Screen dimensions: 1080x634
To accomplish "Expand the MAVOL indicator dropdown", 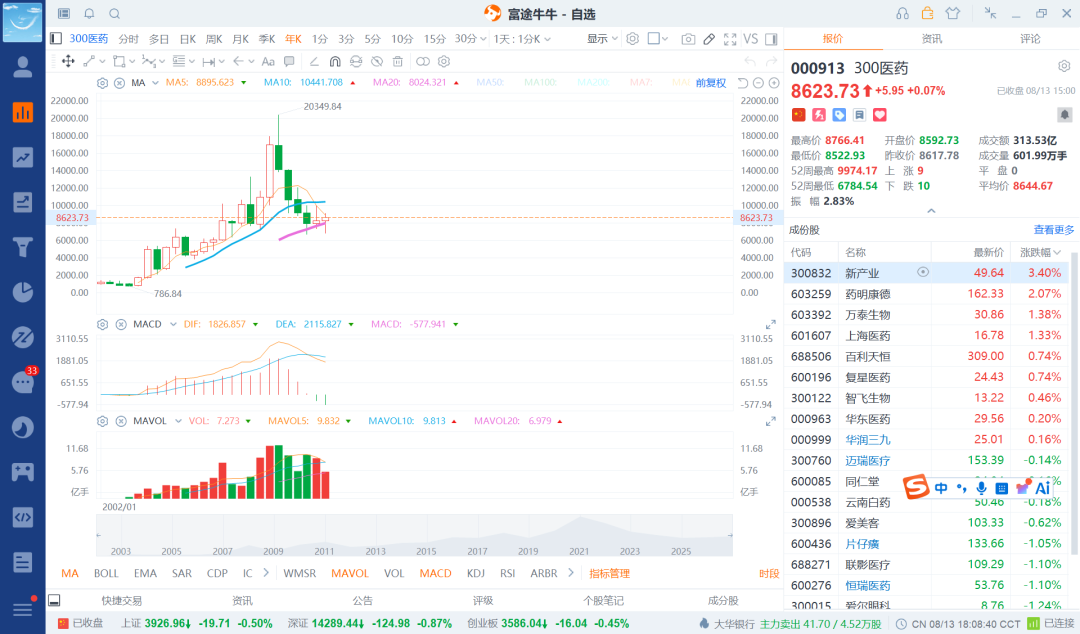I will 178,421.
